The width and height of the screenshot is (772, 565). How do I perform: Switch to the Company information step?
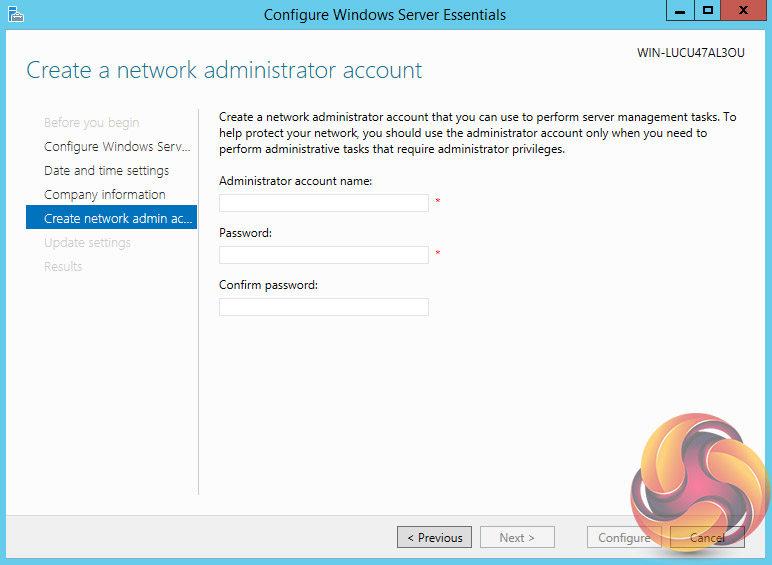tap(105, 195)
